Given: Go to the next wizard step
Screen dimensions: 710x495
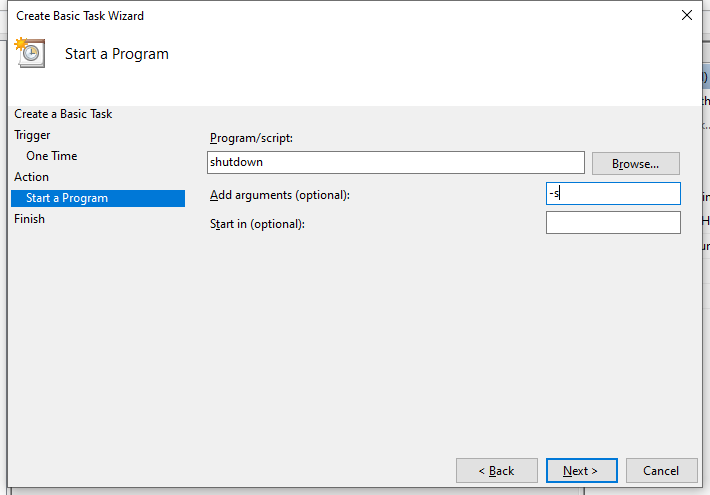Looking at the screenshot, I should point(581,471).
